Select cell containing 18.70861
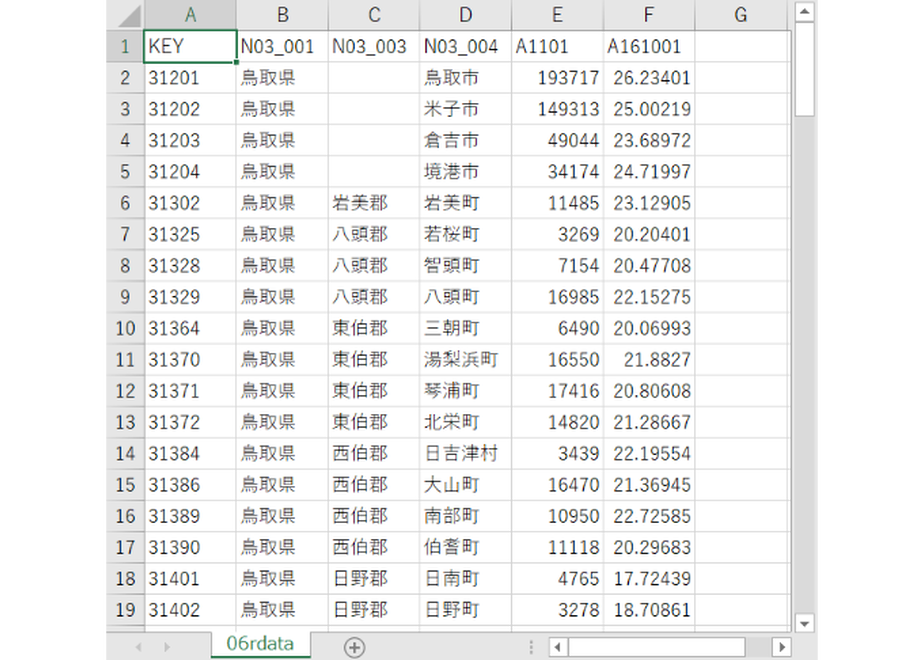Viewport: 924px width, 660px height. pyautogui.click(x=649, y=610)
